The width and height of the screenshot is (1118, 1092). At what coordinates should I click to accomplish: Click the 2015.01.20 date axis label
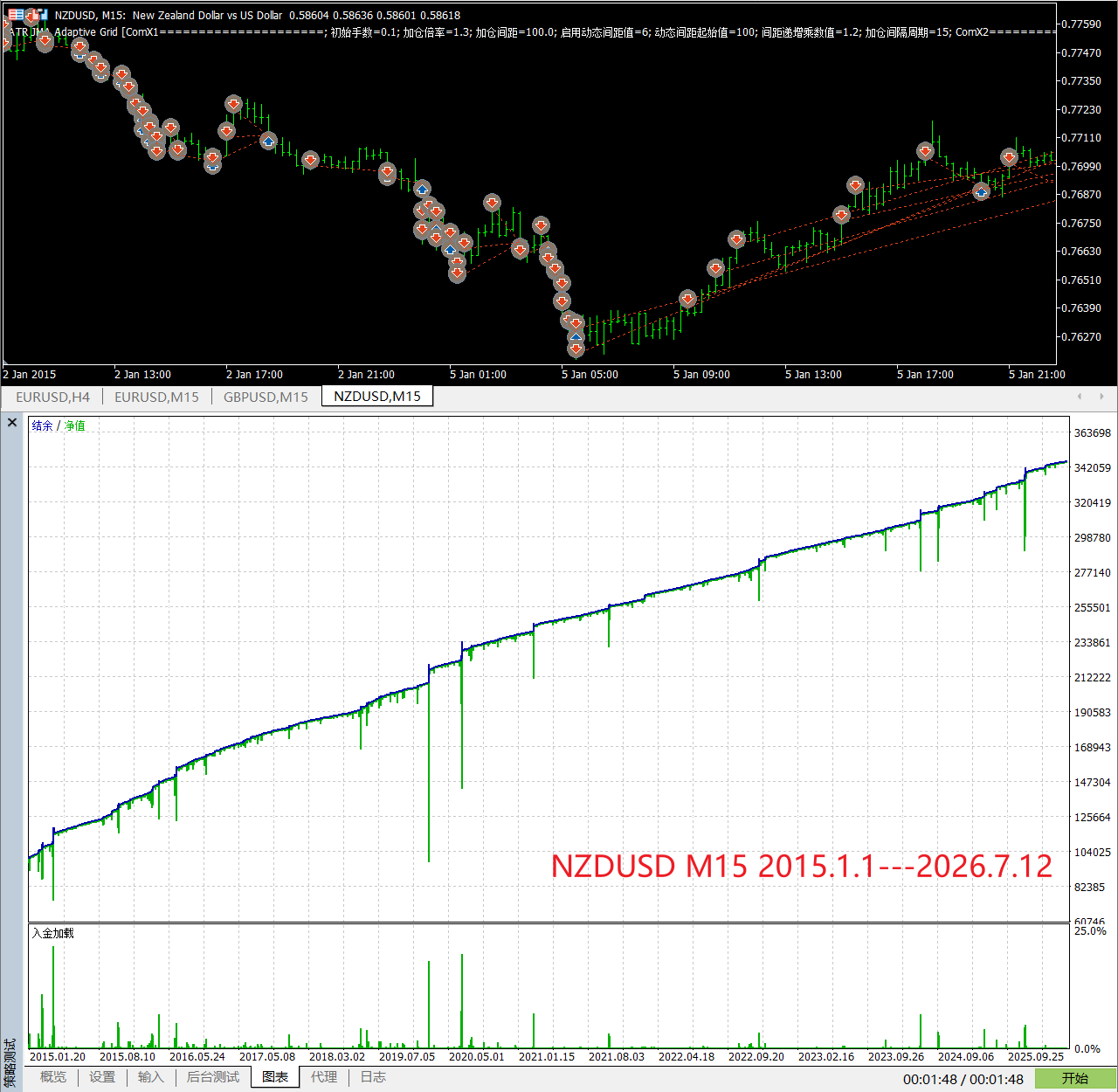point(58,1056)
